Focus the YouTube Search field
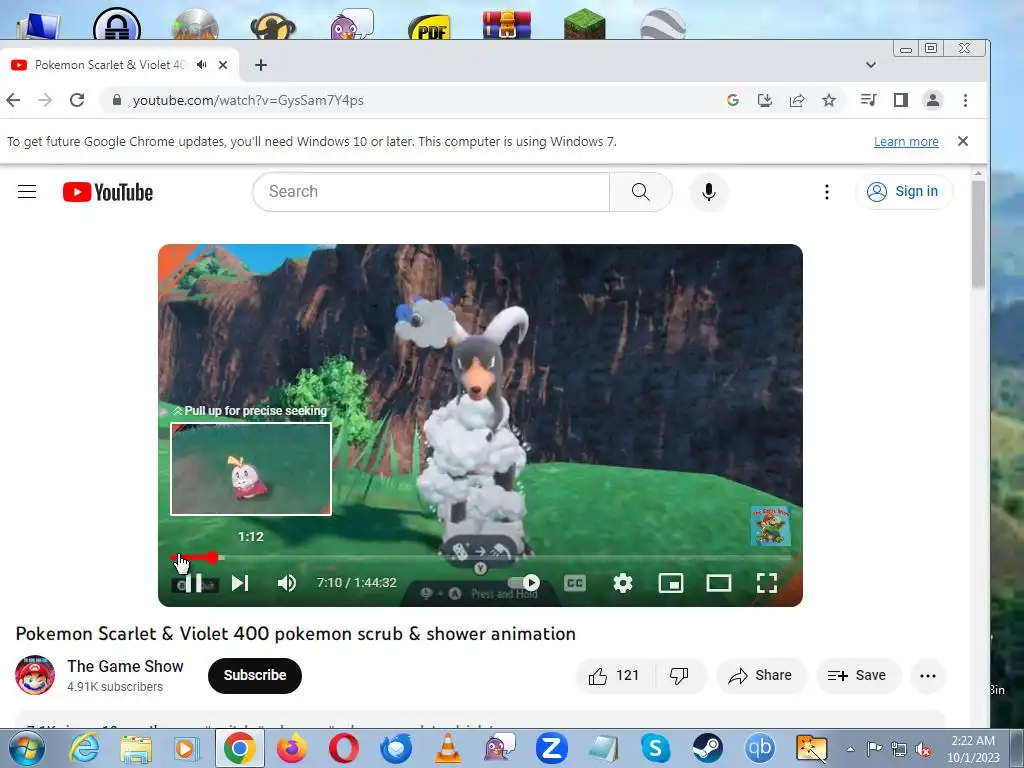The height and width of the screenshot is (768, 1024). pyautogui.click(x=431, y=191)
